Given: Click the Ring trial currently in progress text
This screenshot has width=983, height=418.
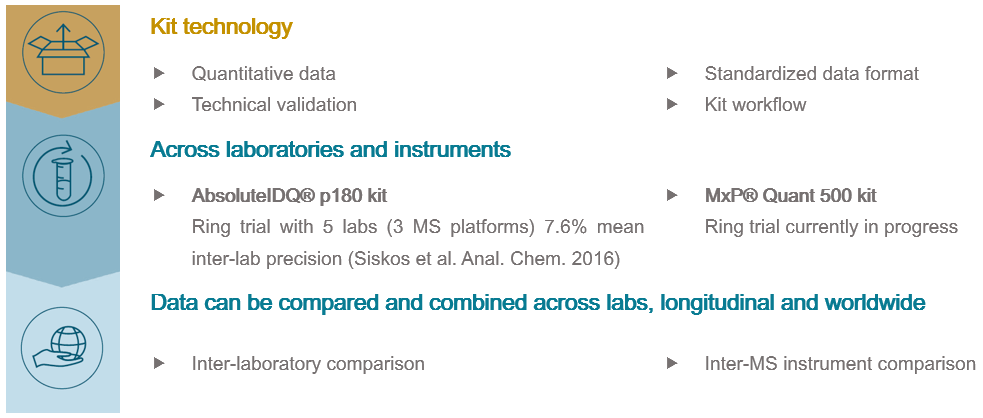Looking at the screenshot, I should [831, 227].
